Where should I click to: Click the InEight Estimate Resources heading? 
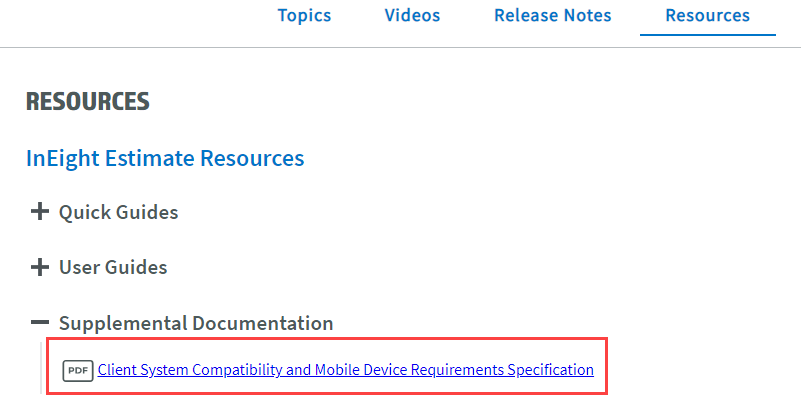[165, 158]
